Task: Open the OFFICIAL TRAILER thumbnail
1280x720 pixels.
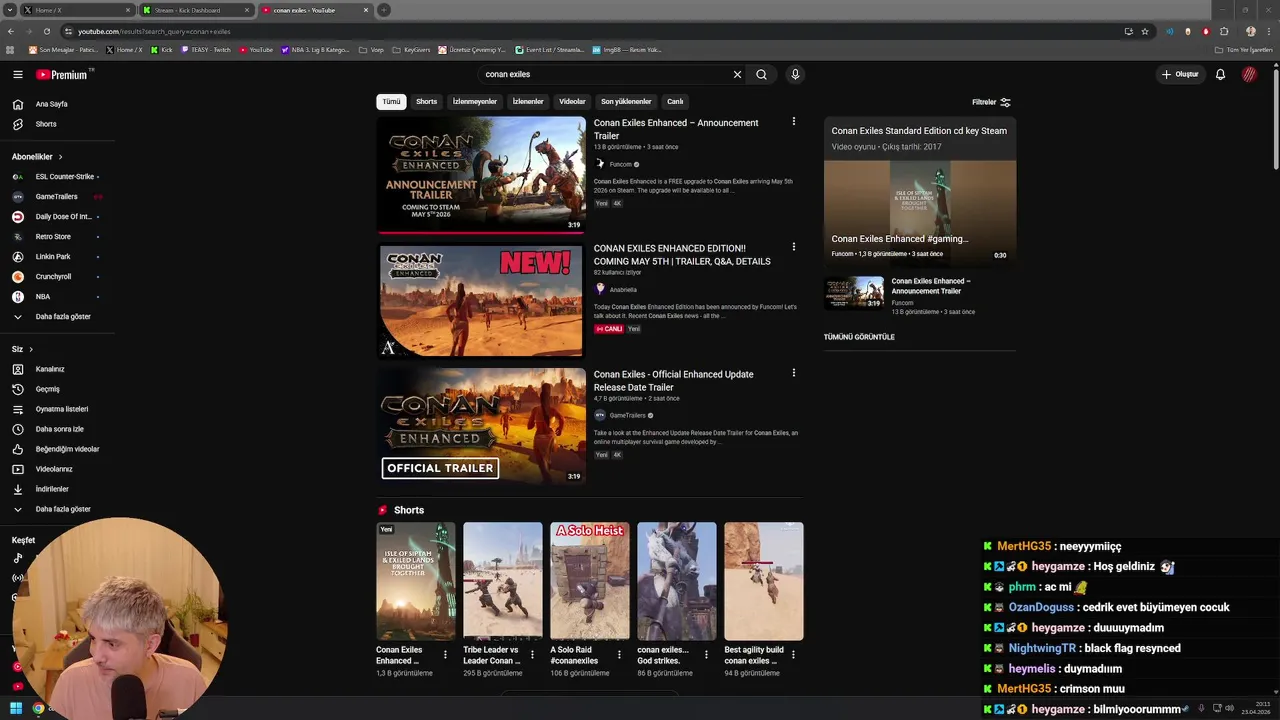Action: point(481,426)
